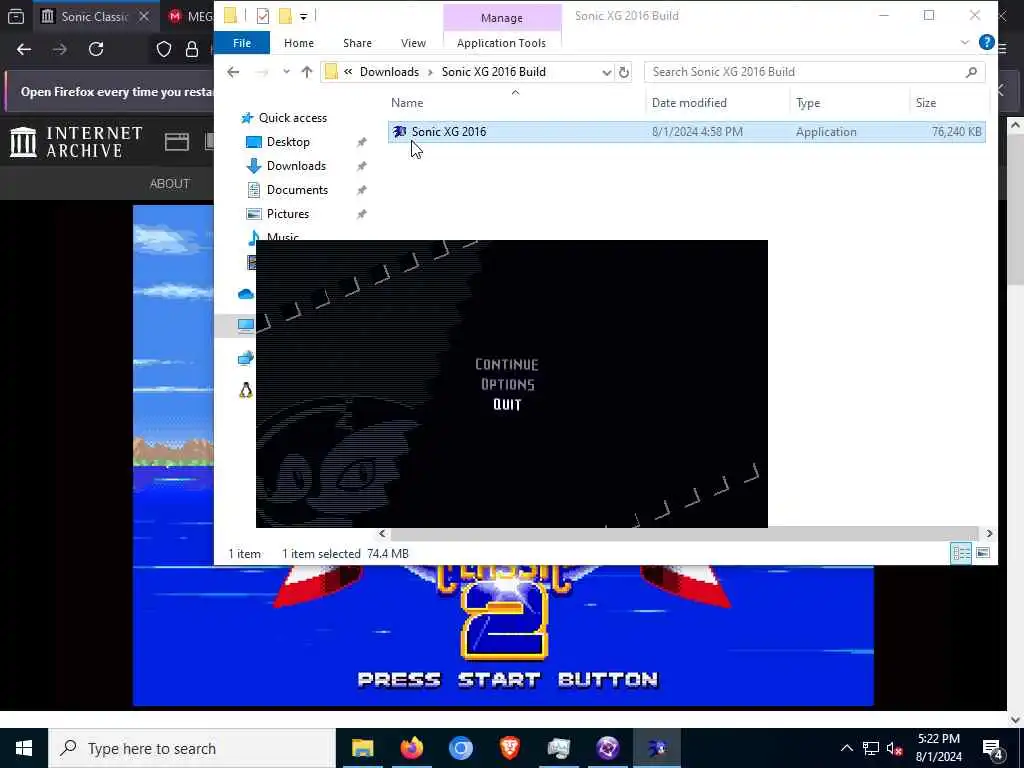The image size is (1024, 768).
Task: Select the Sonic Classic Firefox tab
Action: [x=94, y=16]
